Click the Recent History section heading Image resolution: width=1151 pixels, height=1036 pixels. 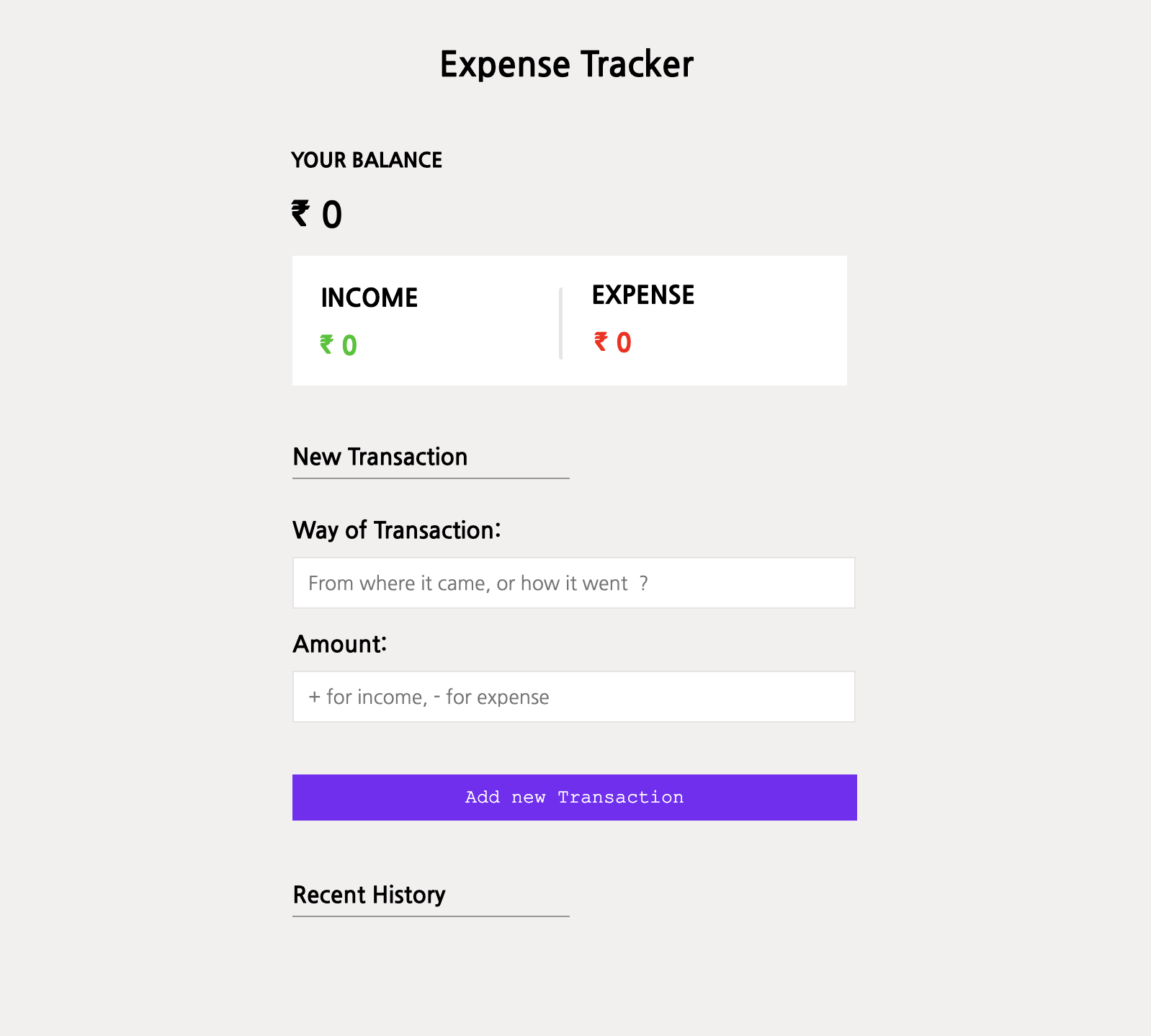369,895
